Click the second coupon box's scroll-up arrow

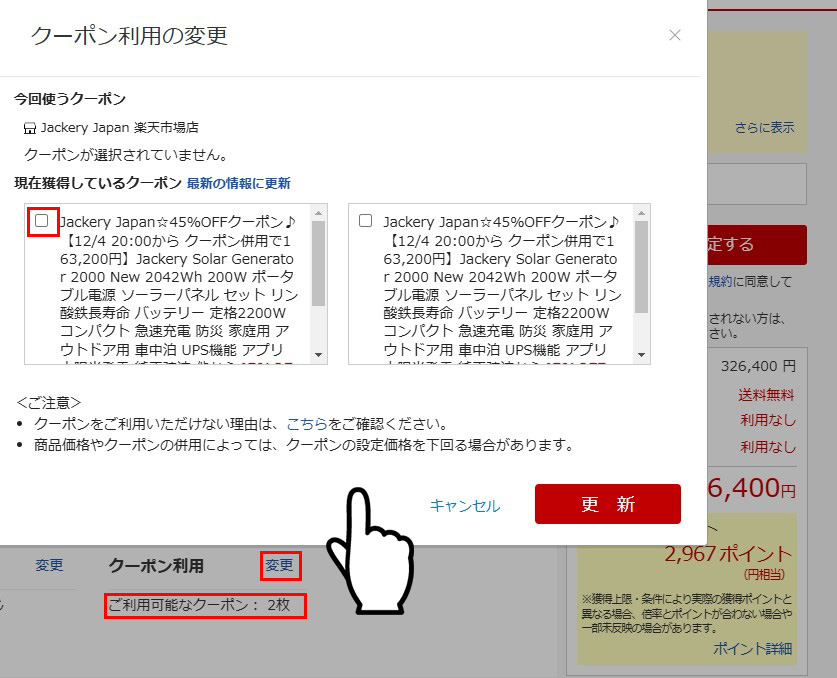(x=642, y=213)
